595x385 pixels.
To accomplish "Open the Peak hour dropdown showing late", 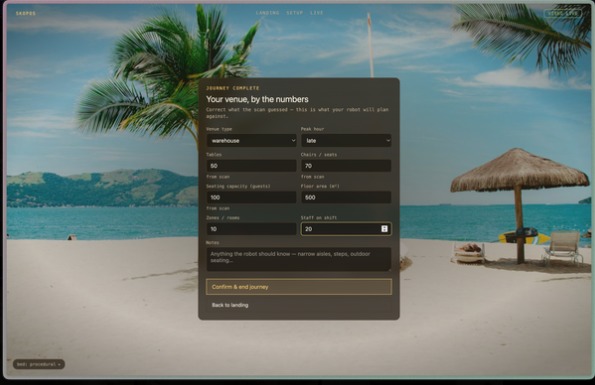I will pyautogui.click(x=346, y=141).
